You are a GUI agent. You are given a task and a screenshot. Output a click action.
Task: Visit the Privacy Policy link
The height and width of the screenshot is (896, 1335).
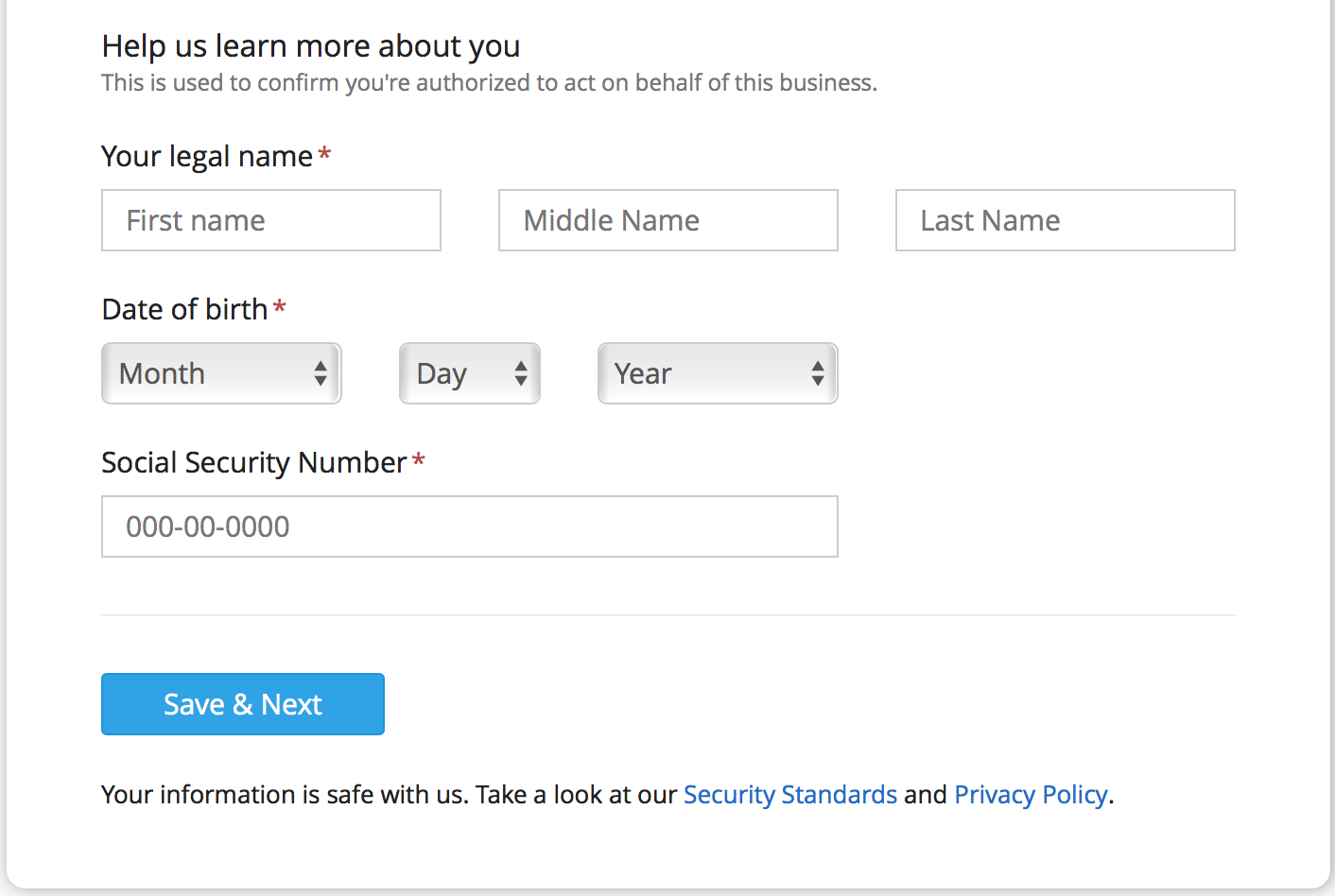tap(1031, 795)
